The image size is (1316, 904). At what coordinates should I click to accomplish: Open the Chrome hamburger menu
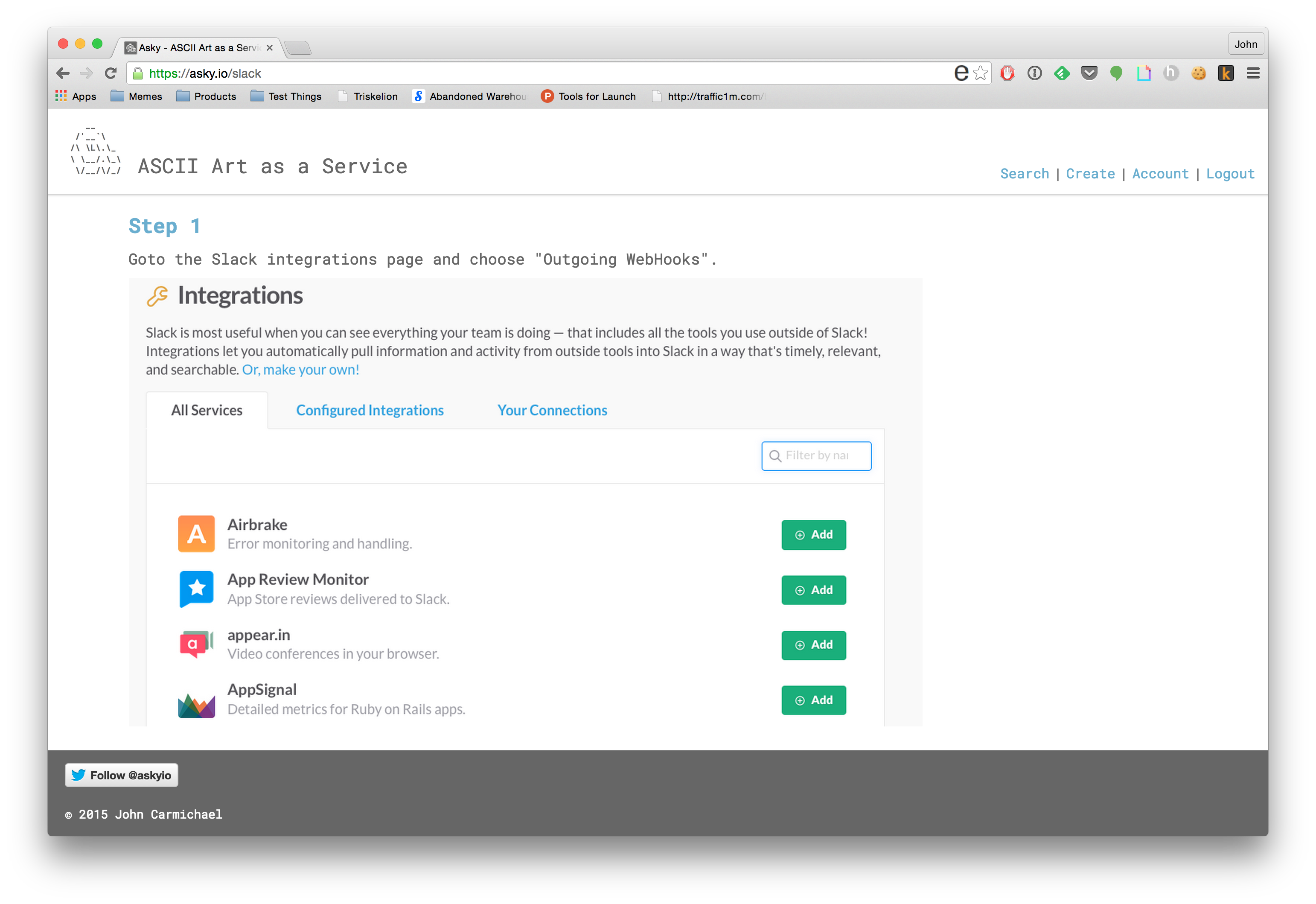pyautogui.click(x=1252, y=73)
